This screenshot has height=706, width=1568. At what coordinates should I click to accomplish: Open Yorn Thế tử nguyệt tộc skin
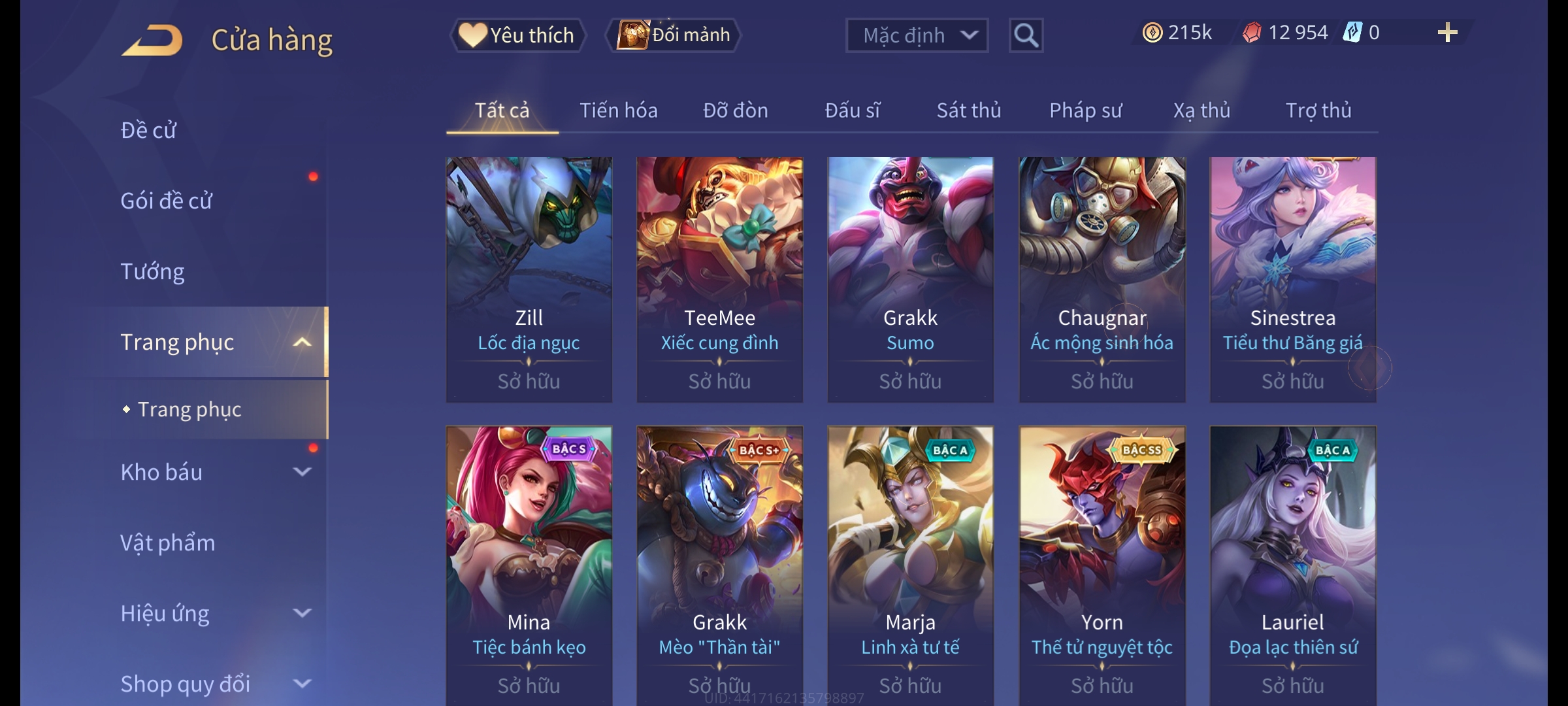coord(1102,566)
